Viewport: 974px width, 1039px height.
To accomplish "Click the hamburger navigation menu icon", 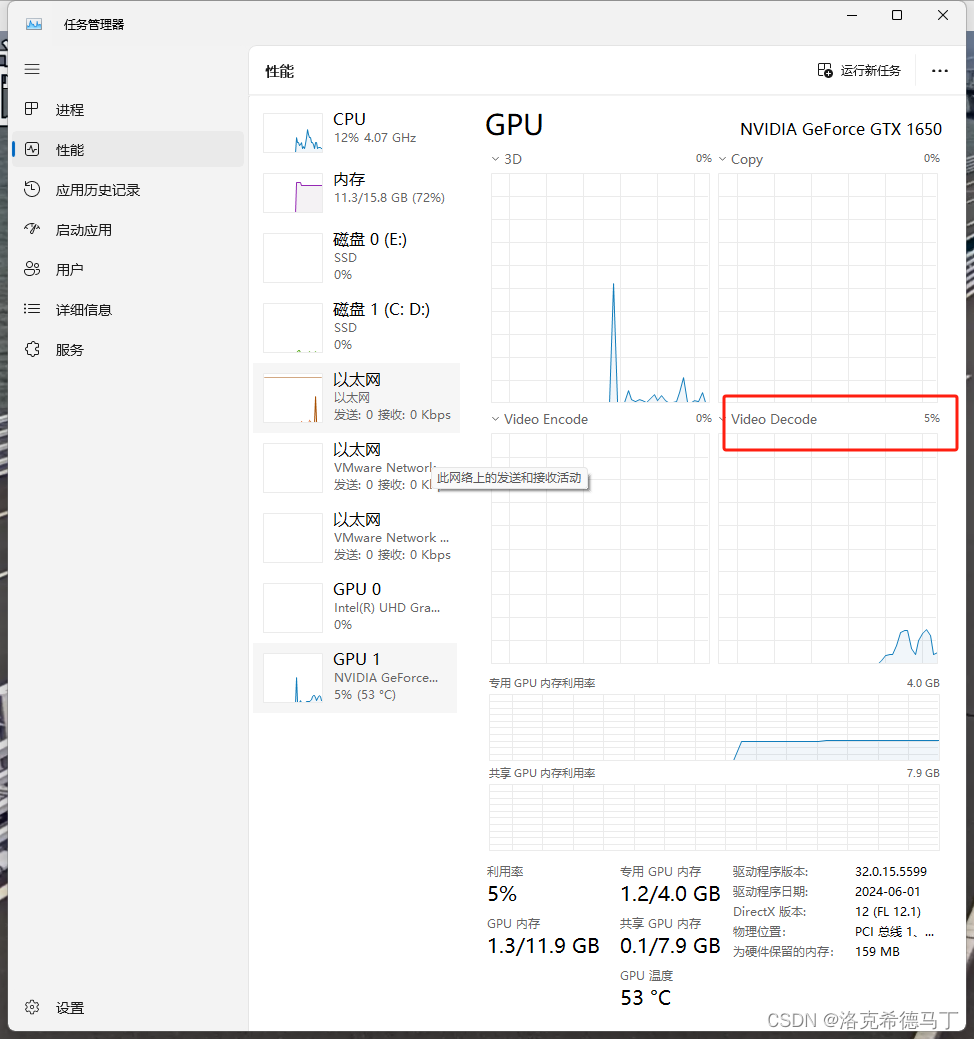I will (x=31, y=69).
